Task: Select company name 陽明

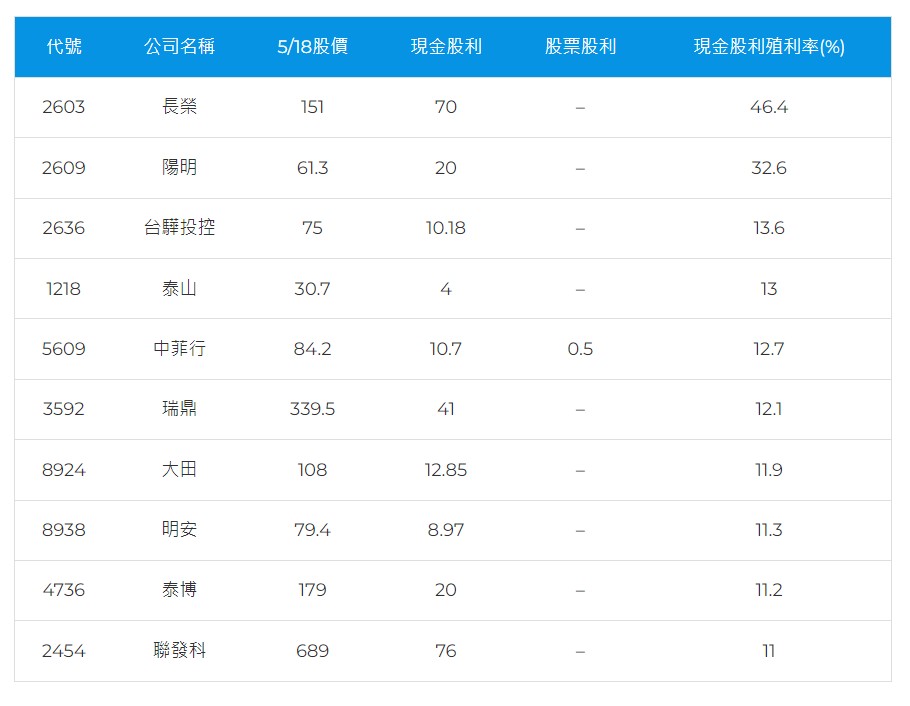Action: tap(179, 167)
